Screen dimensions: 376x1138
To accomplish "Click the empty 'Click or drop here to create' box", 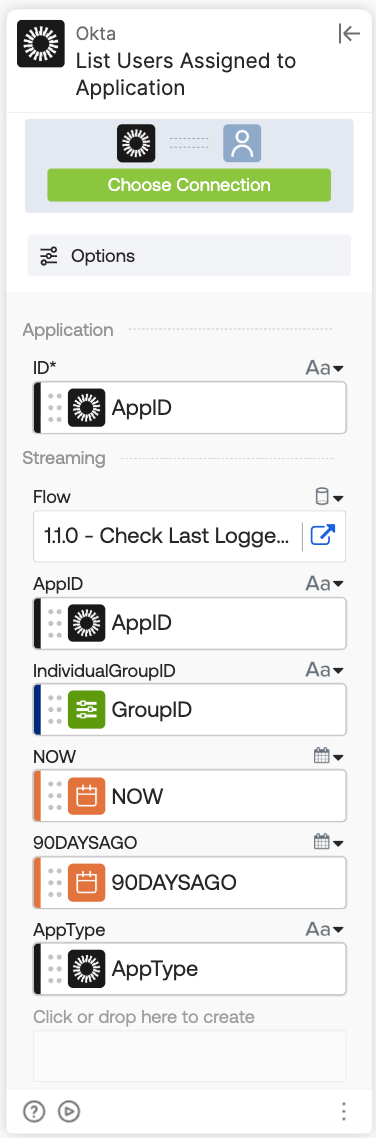I will pos(189,1056).
